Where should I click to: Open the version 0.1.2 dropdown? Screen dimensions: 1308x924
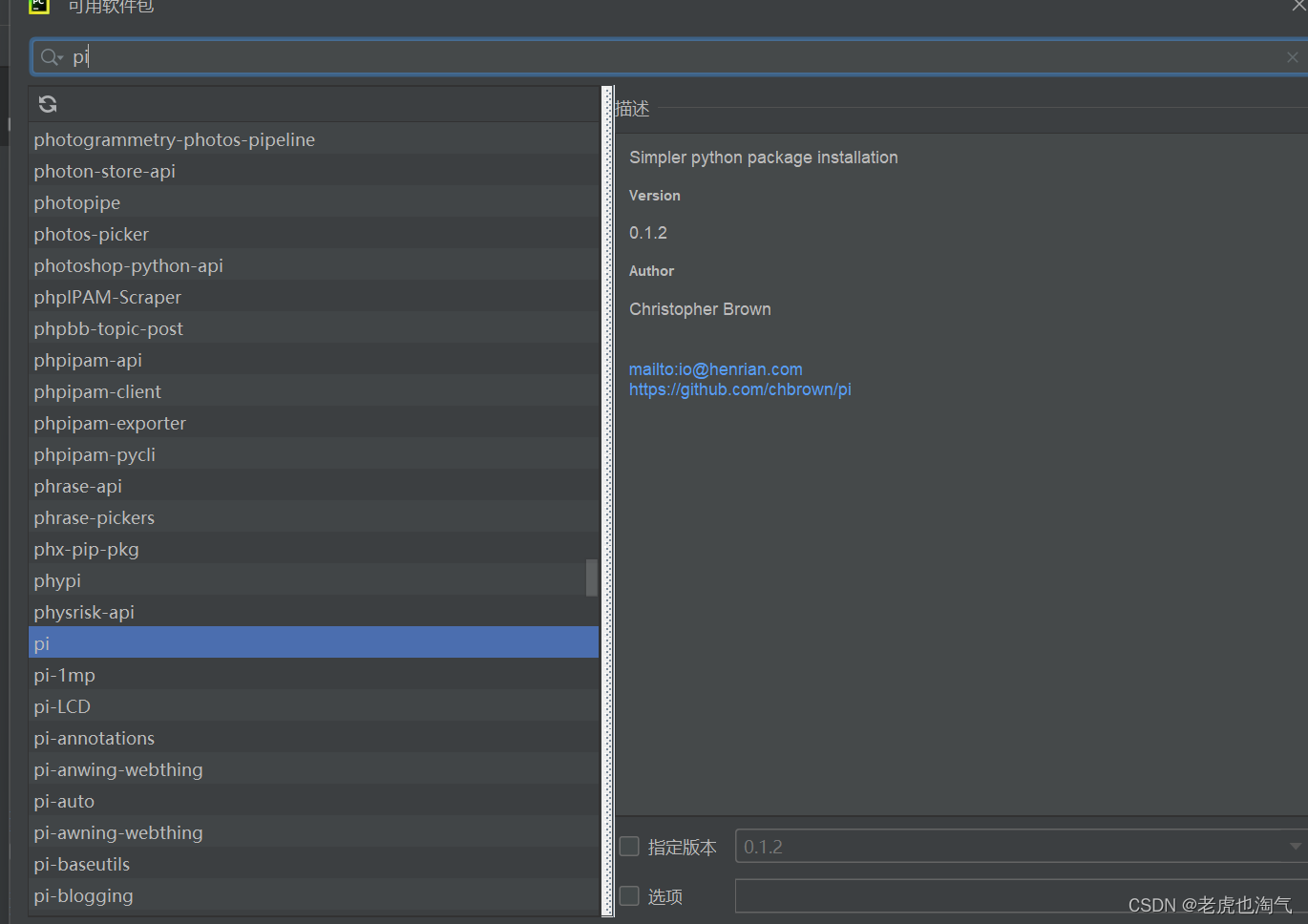(1295, 847)
